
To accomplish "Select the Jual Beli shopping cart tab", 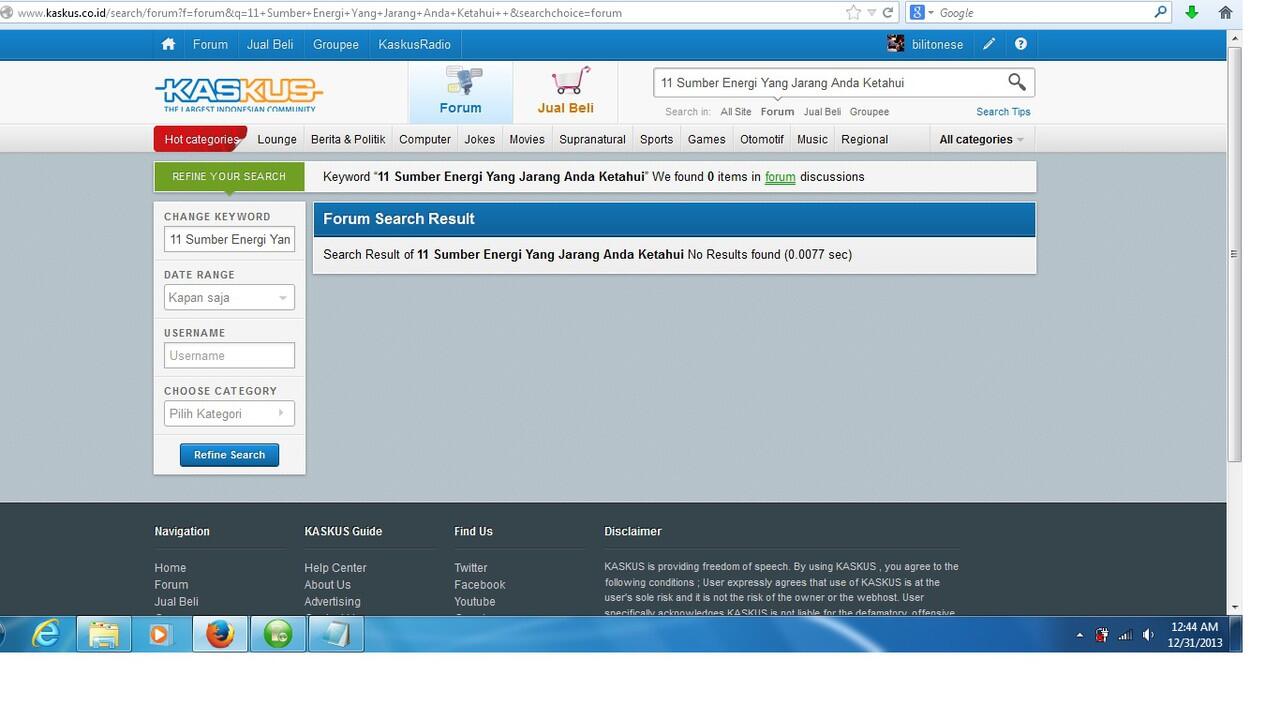I will [x=565, y=91].
